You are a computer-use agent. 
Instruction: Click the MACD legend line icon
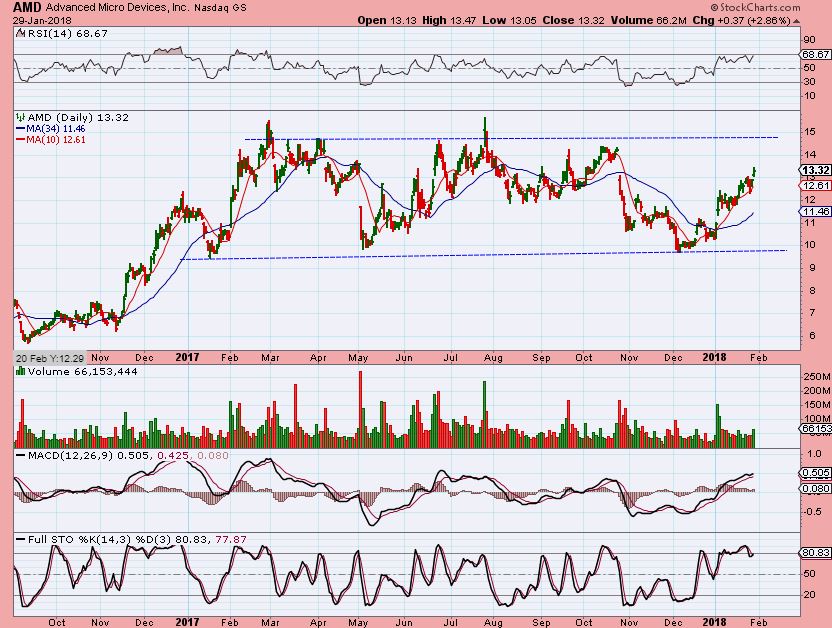pyautogui.click(x=21, y=456)
